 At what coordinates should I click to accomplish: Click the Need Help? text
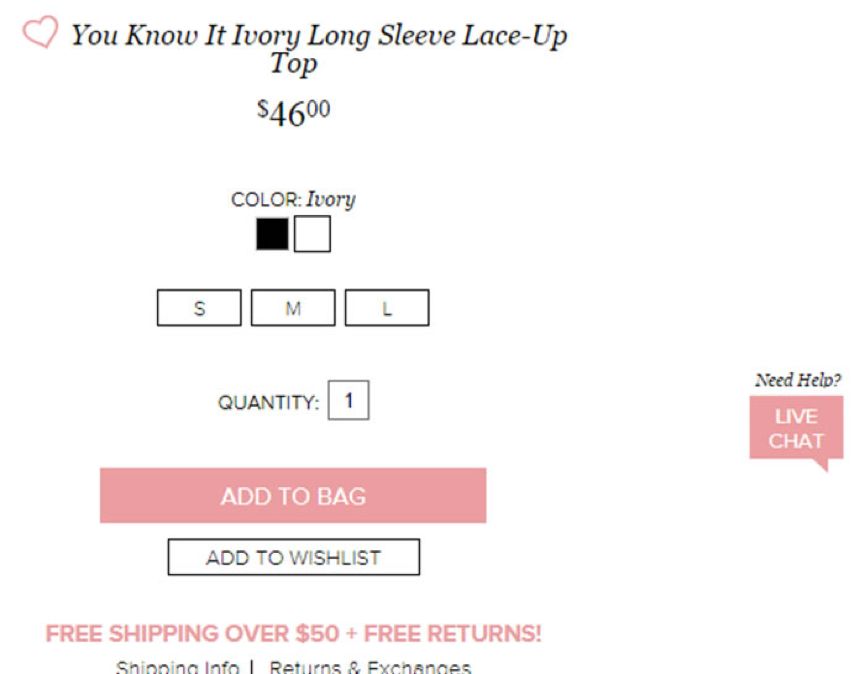797,380
